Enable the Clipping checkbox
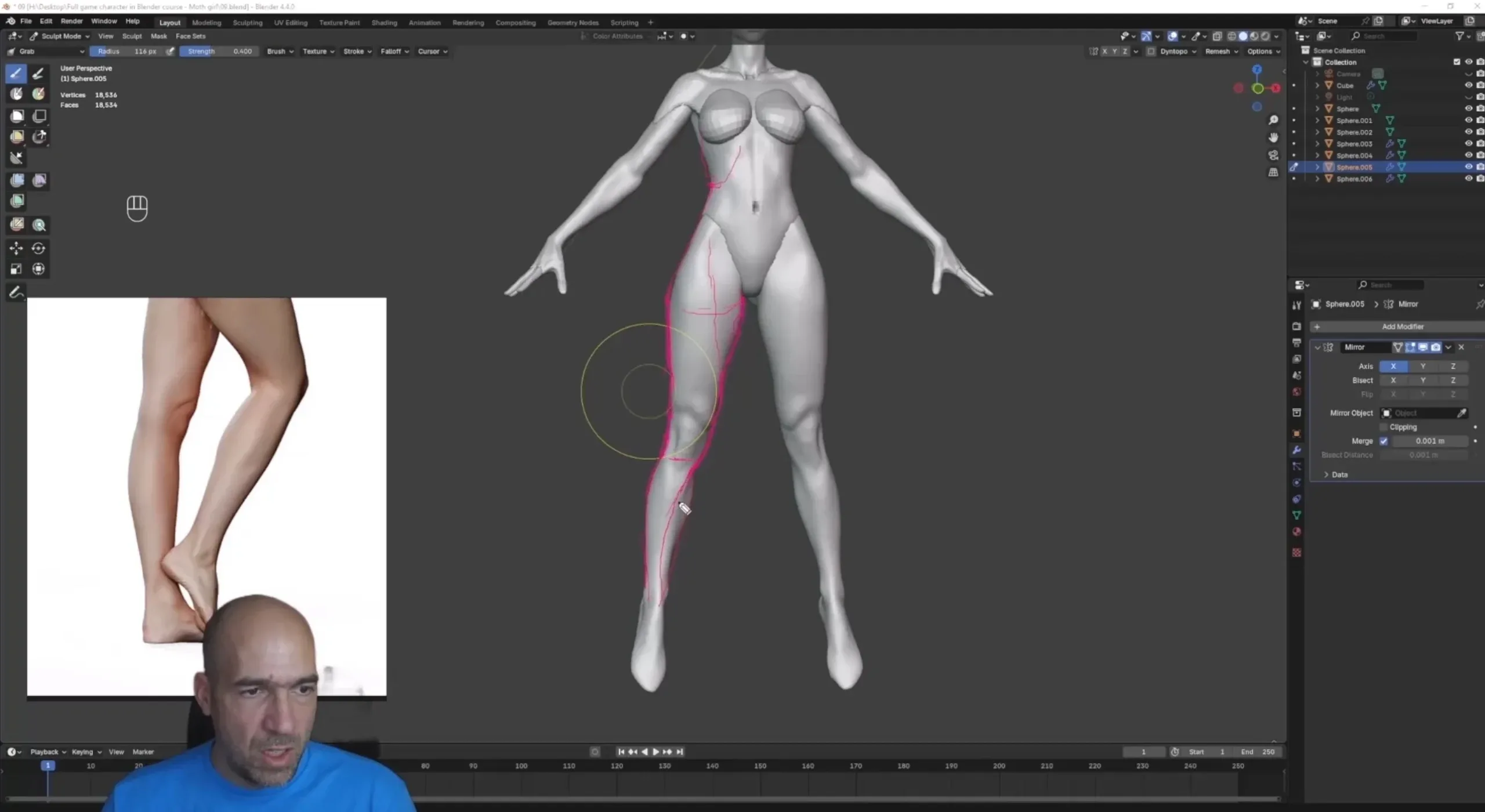 [x=1383, y=427]
